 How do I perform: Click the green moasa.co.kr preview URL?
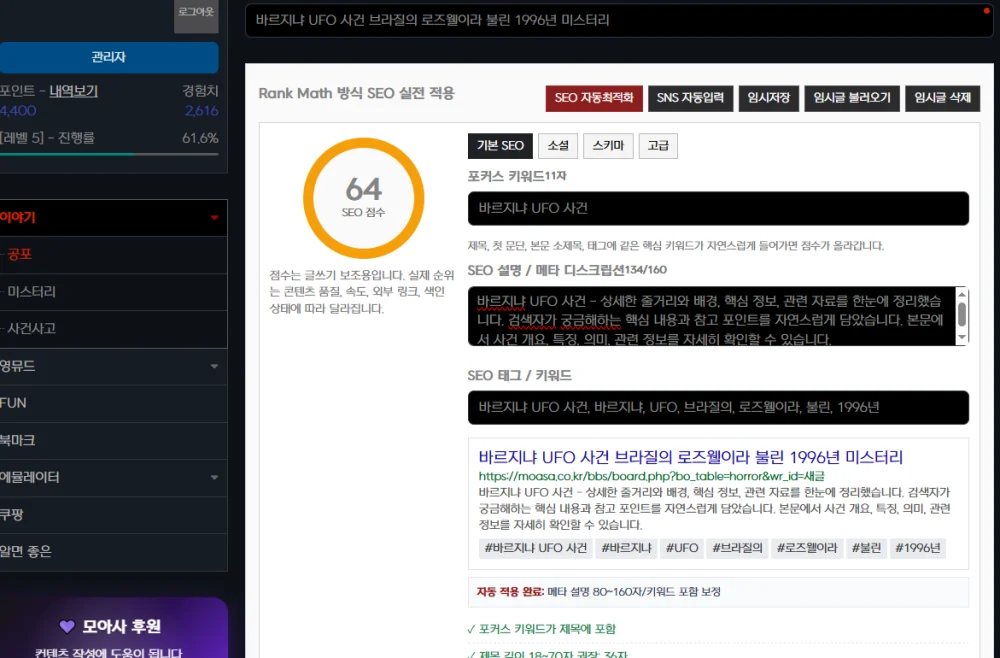(651, 476)
